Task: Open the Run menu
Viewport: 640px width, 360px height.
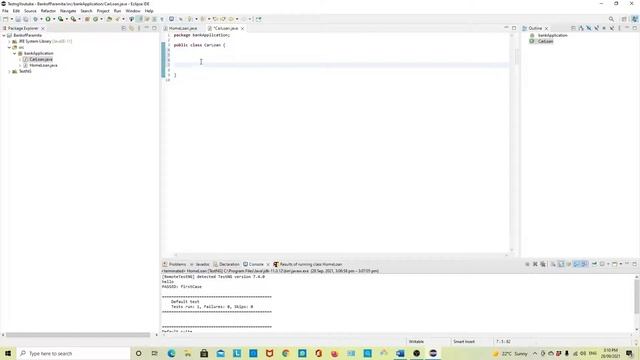Action: coord(118,11)
